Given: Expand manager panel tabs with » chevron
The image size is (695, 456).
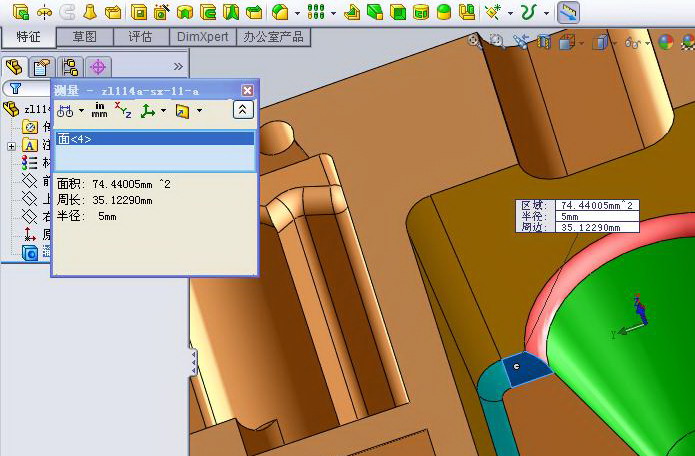Looking at the screenshot, I should 178,66.
